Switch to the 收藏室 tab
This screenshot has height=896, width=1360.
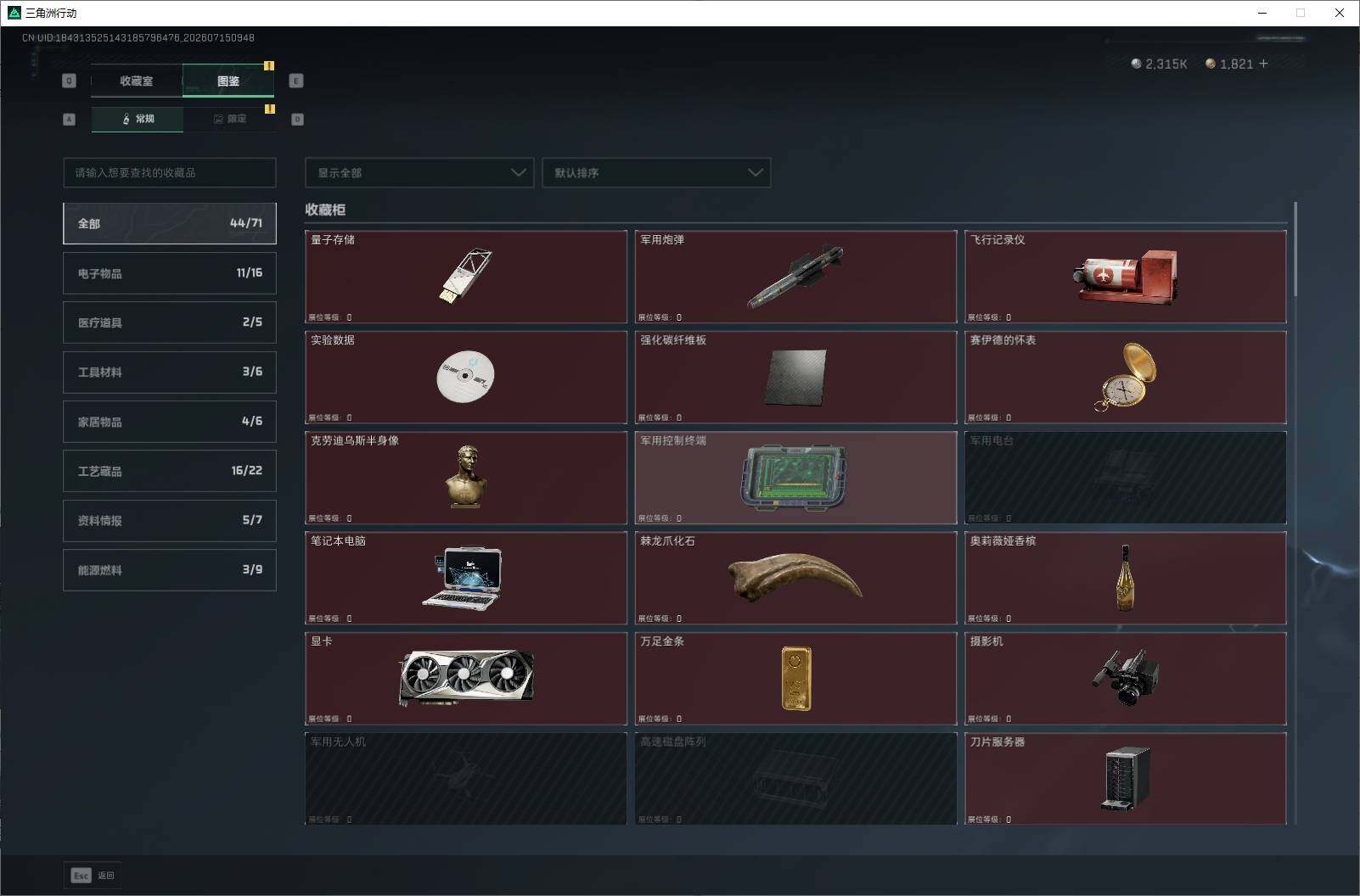137,81
